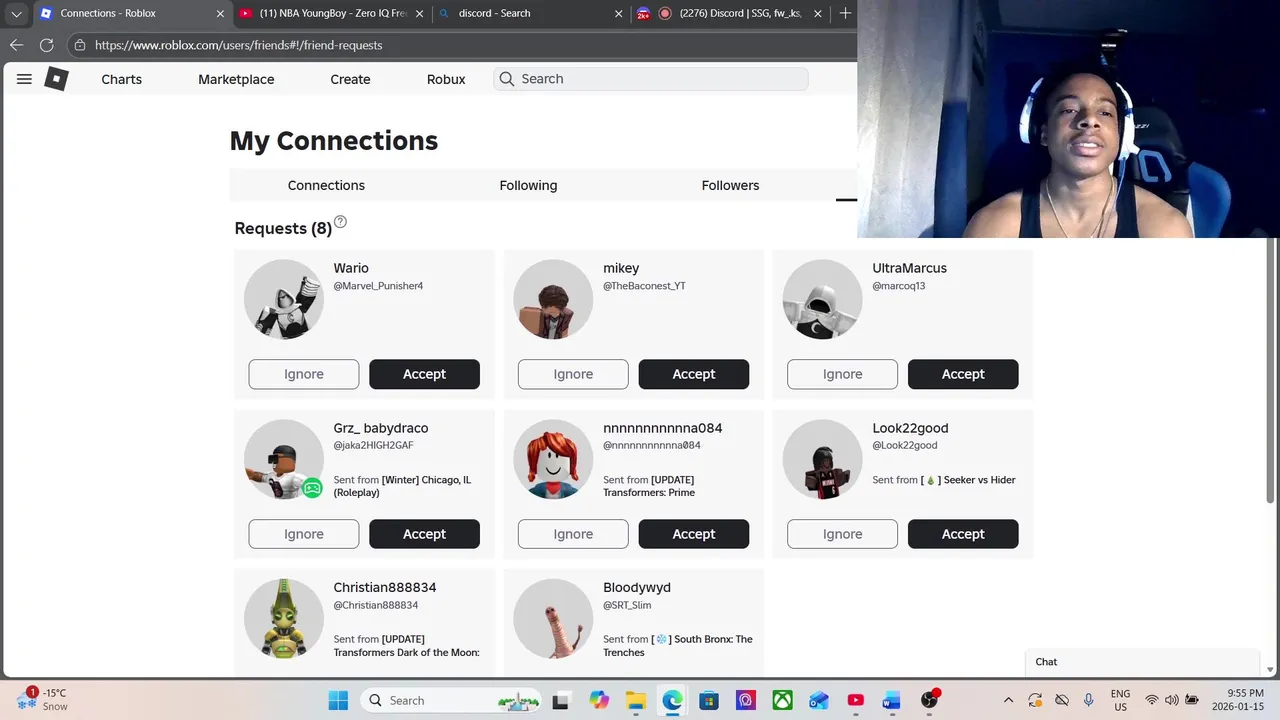1280x720 pixels.
Task: Open Microsoft Store from taskbar
Action: [708, 700]
